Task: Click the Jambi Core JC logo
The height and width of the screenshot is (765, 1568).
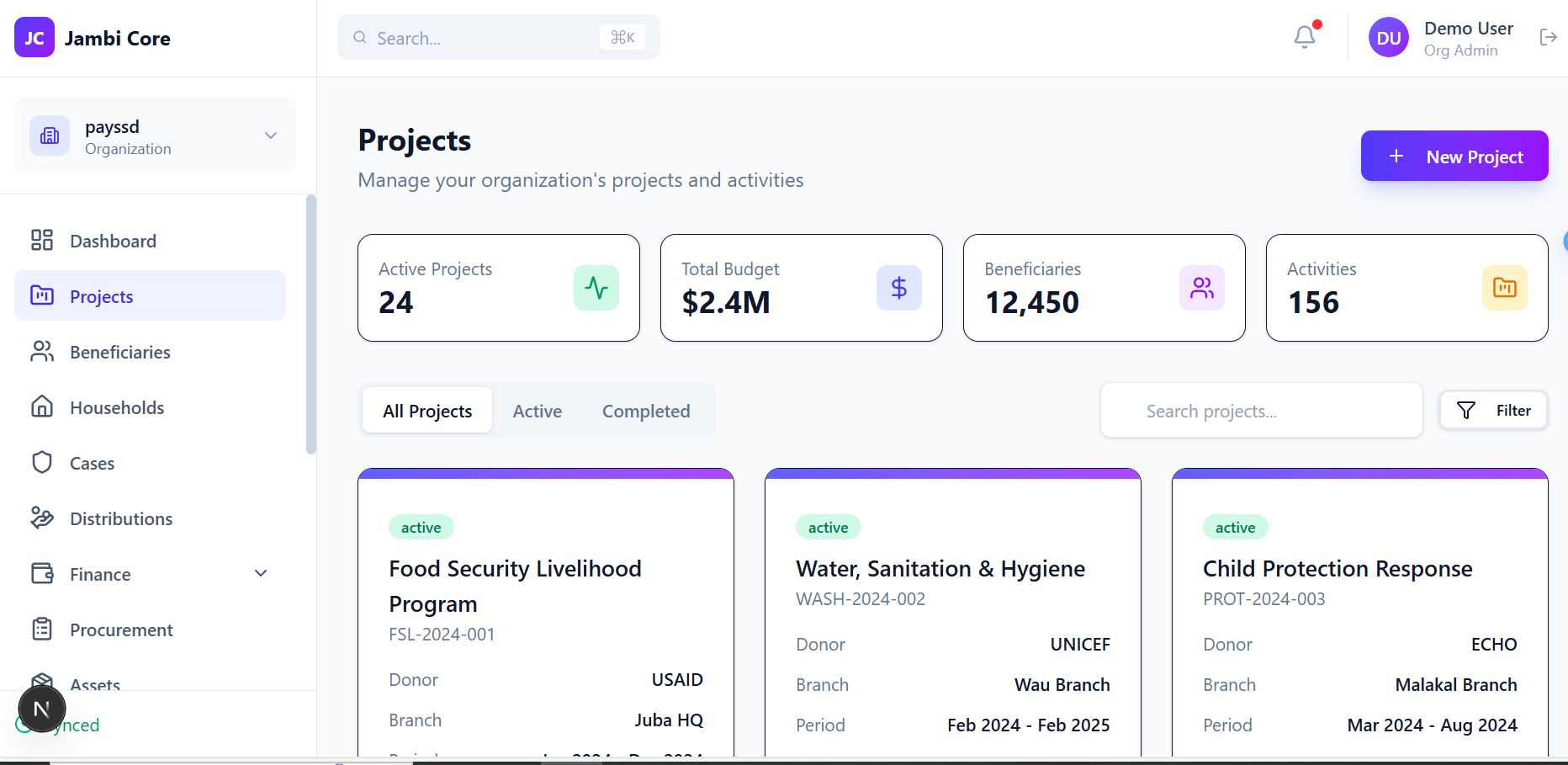Action: click(x=34, y=38)
